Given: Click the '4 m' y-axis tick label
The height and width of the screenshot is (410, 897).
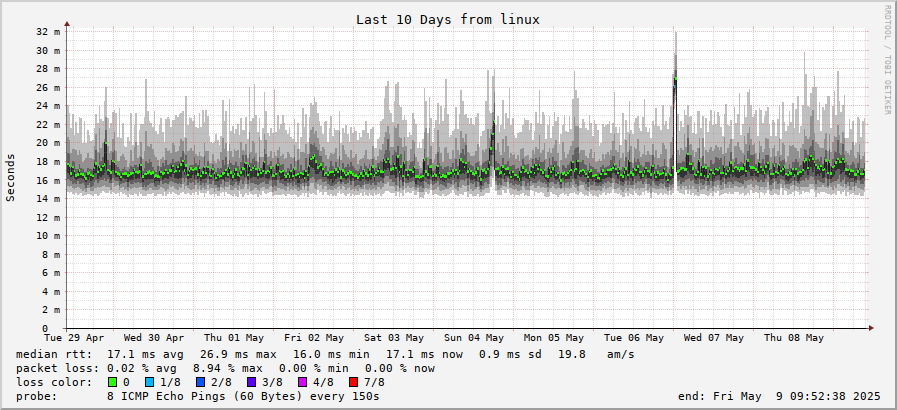Looking at the screenshot, I should [x=51, y=291].
